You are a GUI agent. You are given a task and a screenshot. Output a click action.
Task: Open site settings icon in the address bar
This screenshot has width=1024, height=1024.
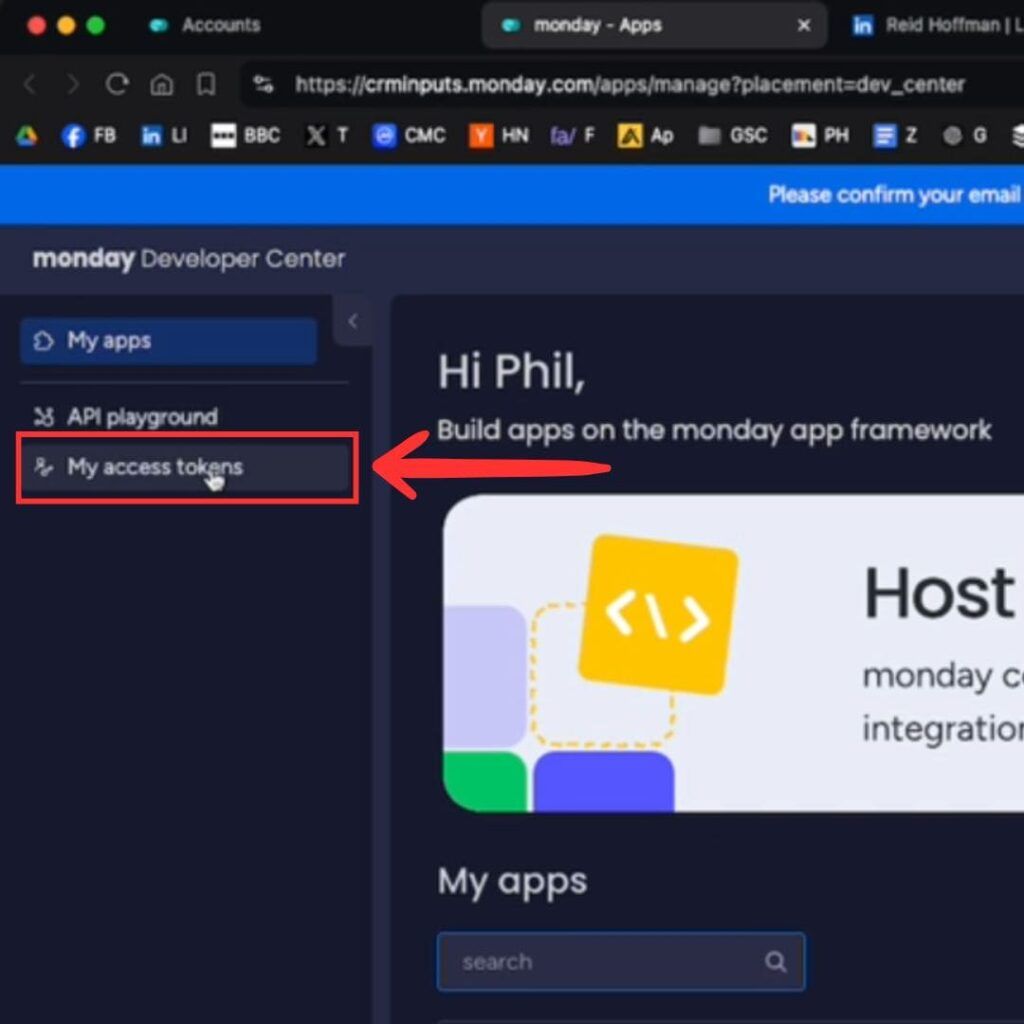tap(264, 84)
